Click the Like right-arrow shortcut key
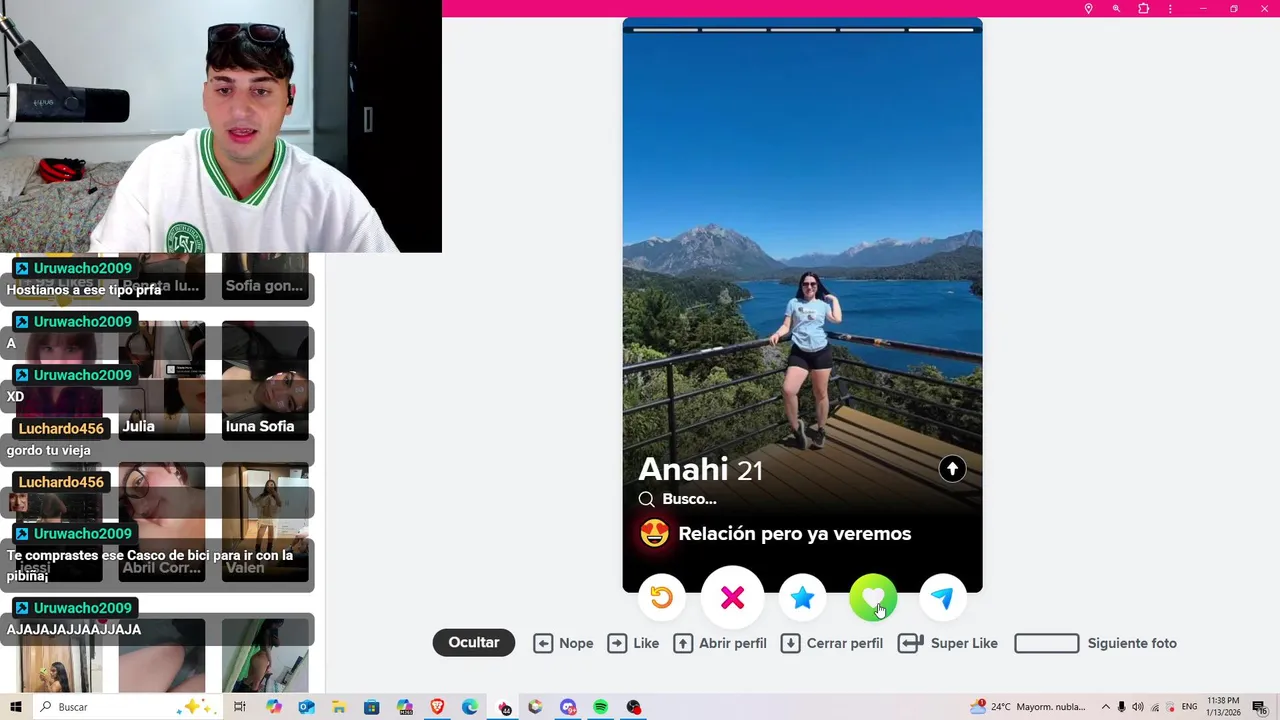 pos(617,643)
